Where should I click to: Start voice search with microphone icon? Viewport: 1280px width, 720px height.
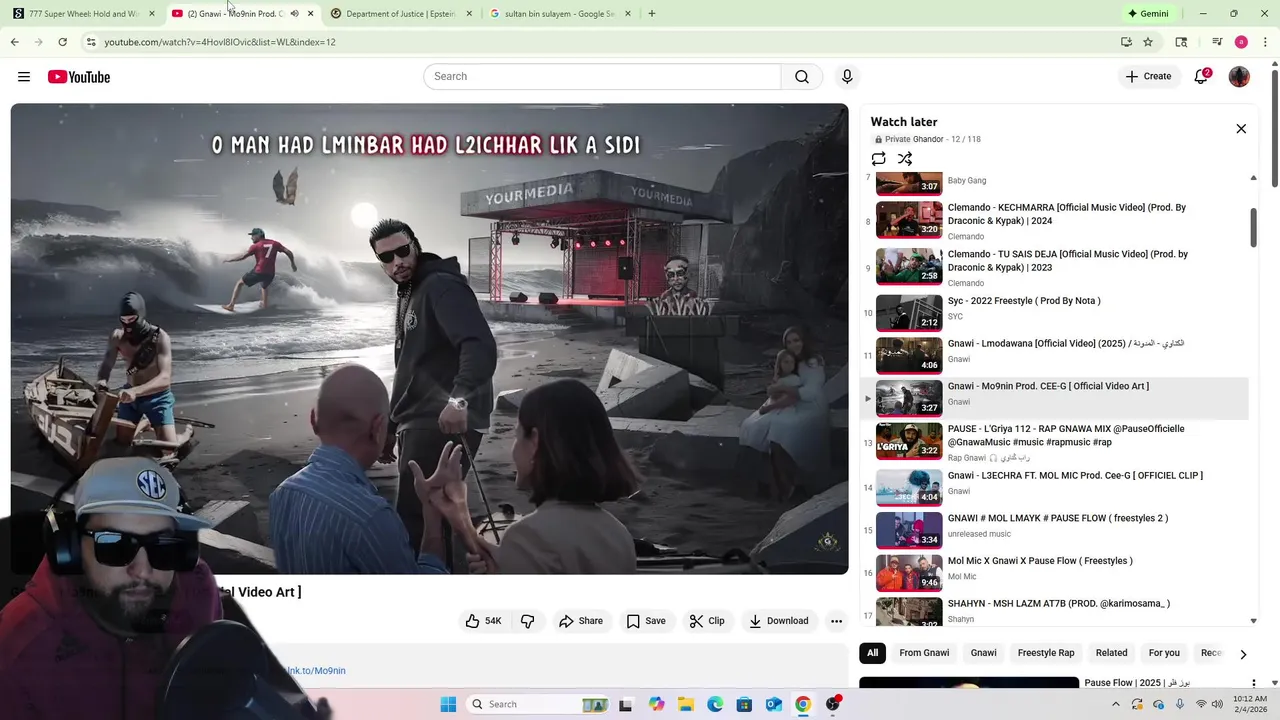pyautogui.click(x=847, y=77)
